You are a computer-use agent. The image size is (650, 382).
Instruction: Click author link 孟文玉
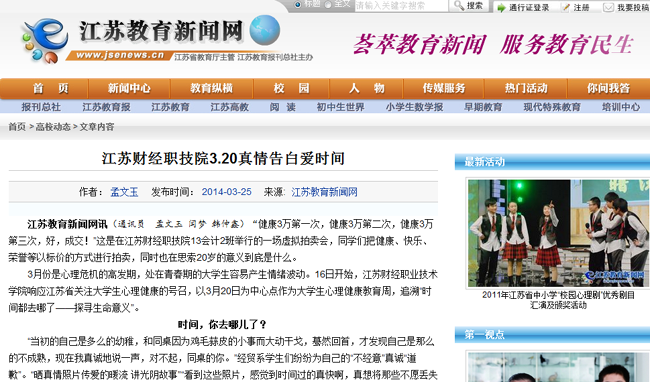(x=124, y=192)
